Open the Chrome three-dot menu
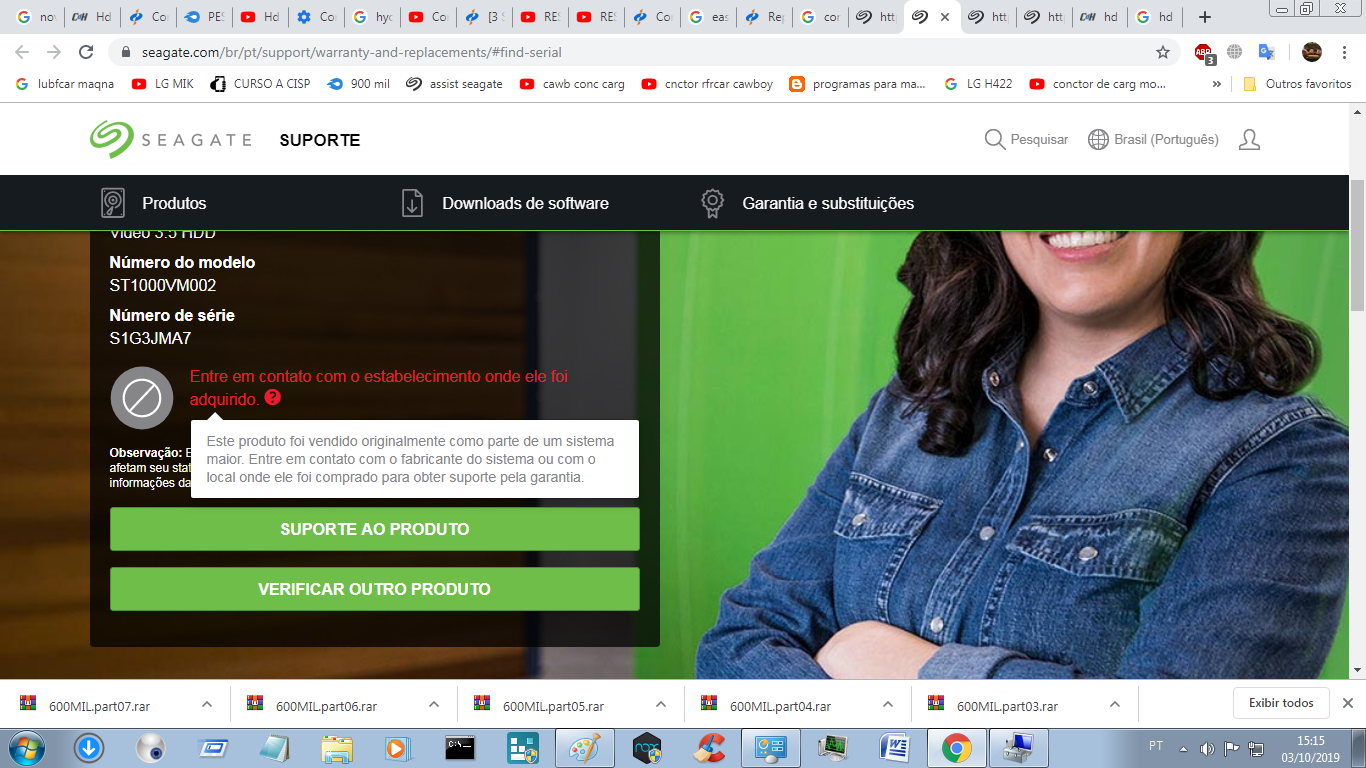This screenshot has width=1366, height=768. click(1345, 52)
